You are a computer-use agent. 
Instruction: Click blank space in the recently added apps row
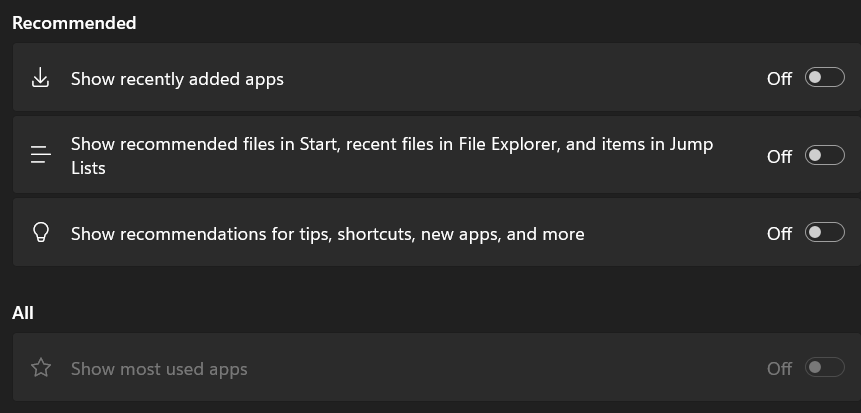tap(520, 79)
